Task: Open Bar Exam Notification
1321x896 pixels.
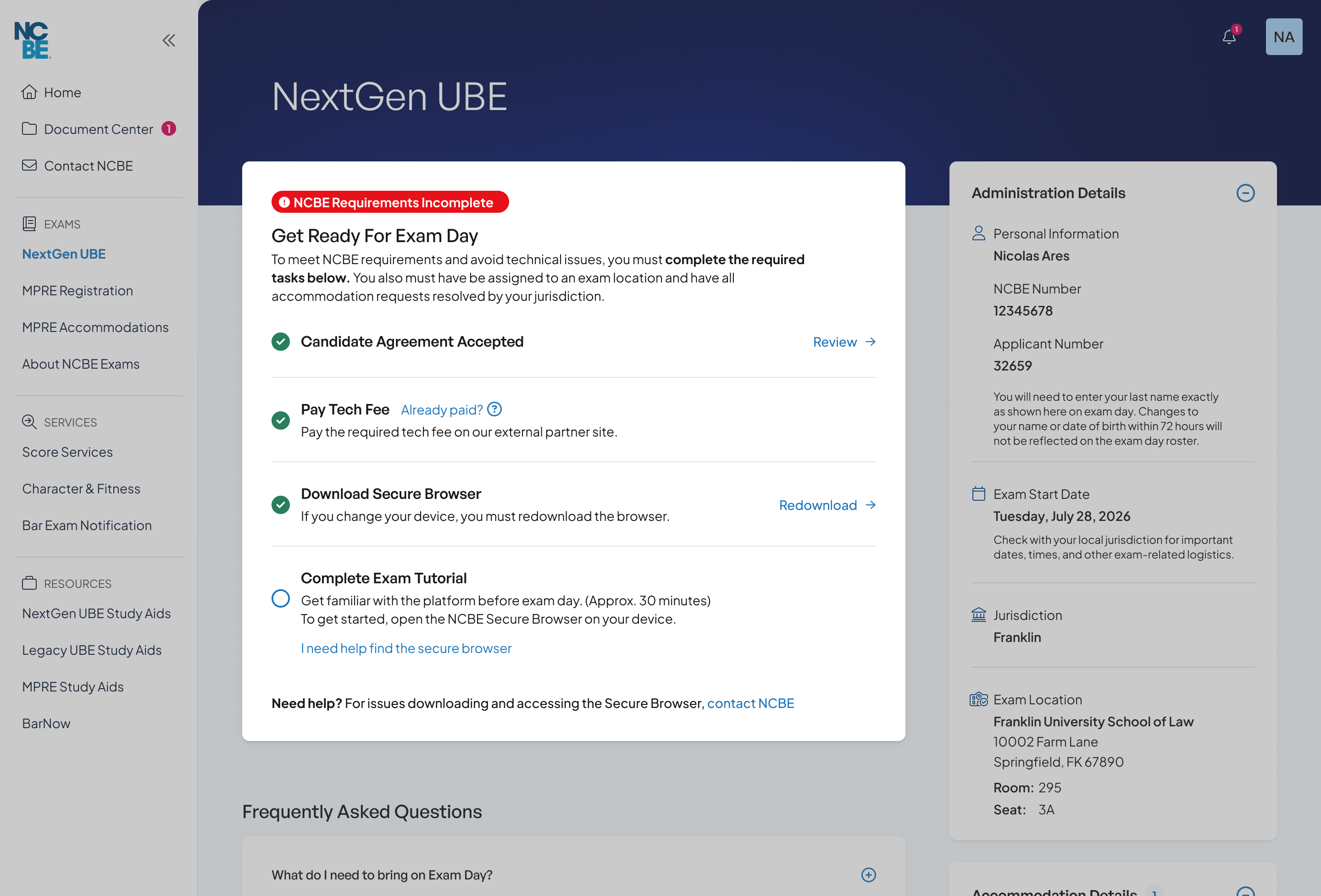Action: (86, 525)
